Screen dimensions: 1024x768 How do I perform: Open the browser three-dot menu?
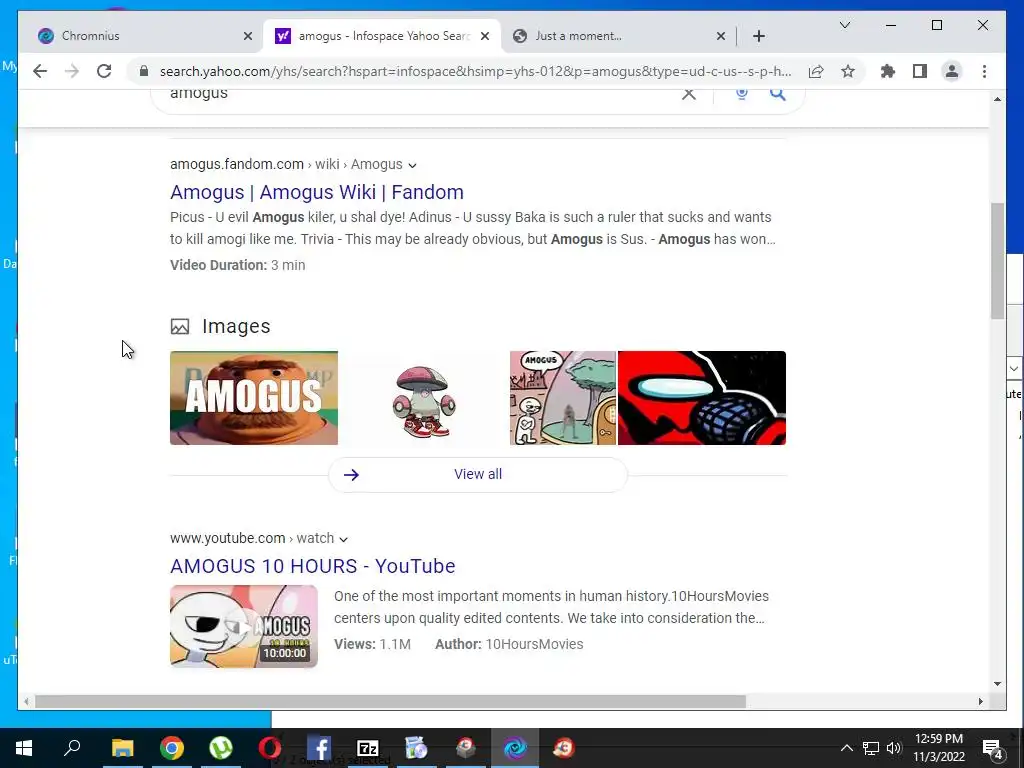[x=984, y=71]
